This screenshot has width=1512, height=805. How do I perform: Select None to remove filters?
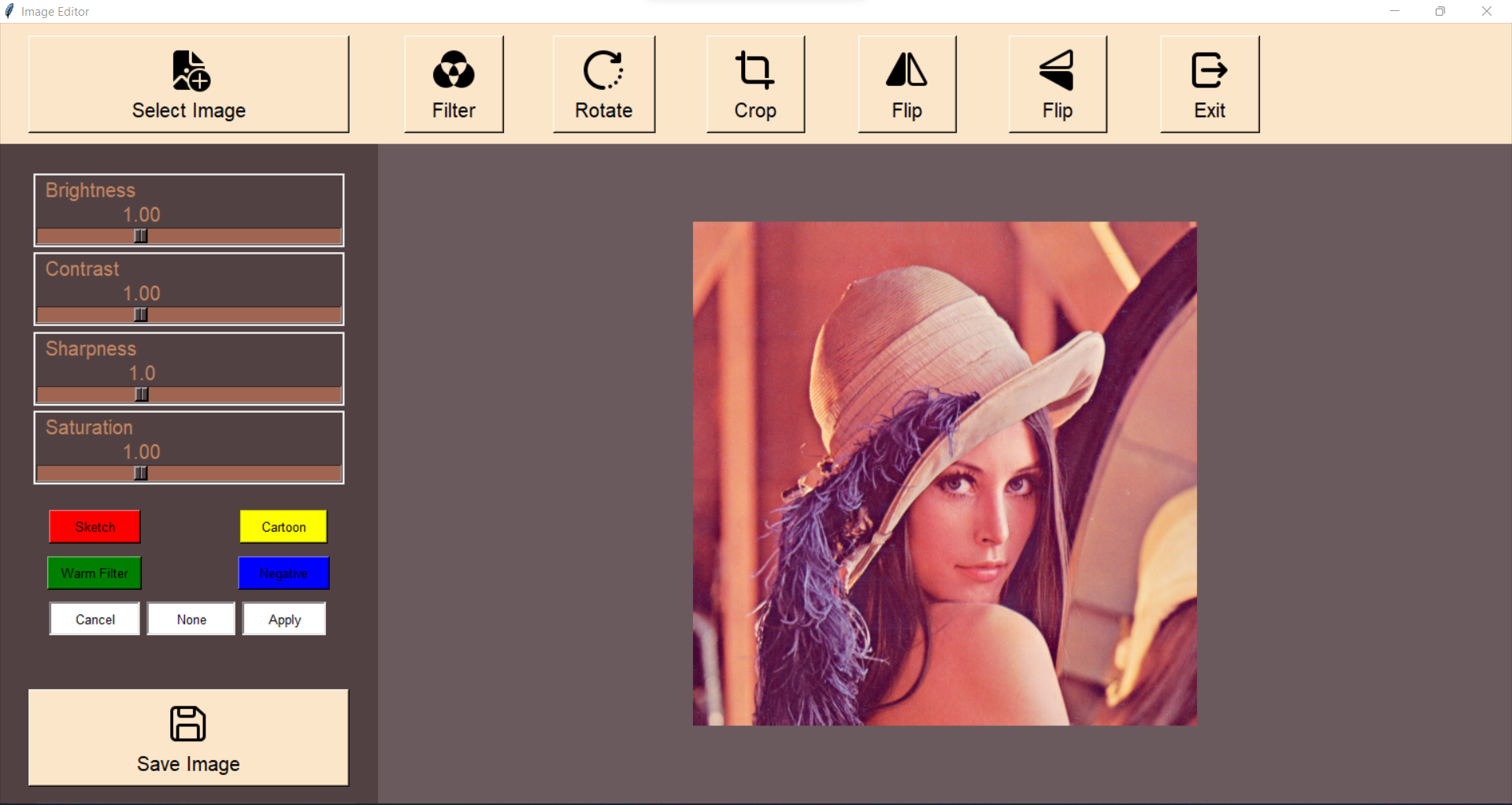(x=190, y=619)
